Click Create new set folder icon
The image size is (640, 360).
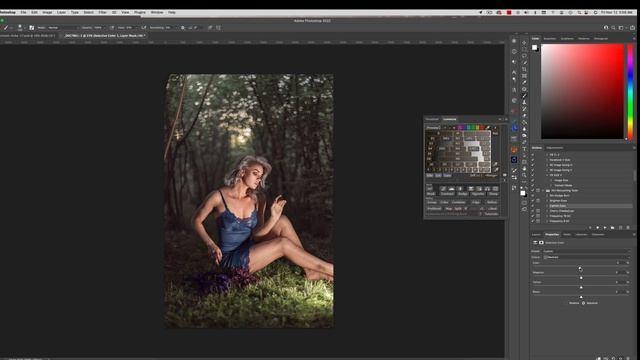[x=612, y=227]
